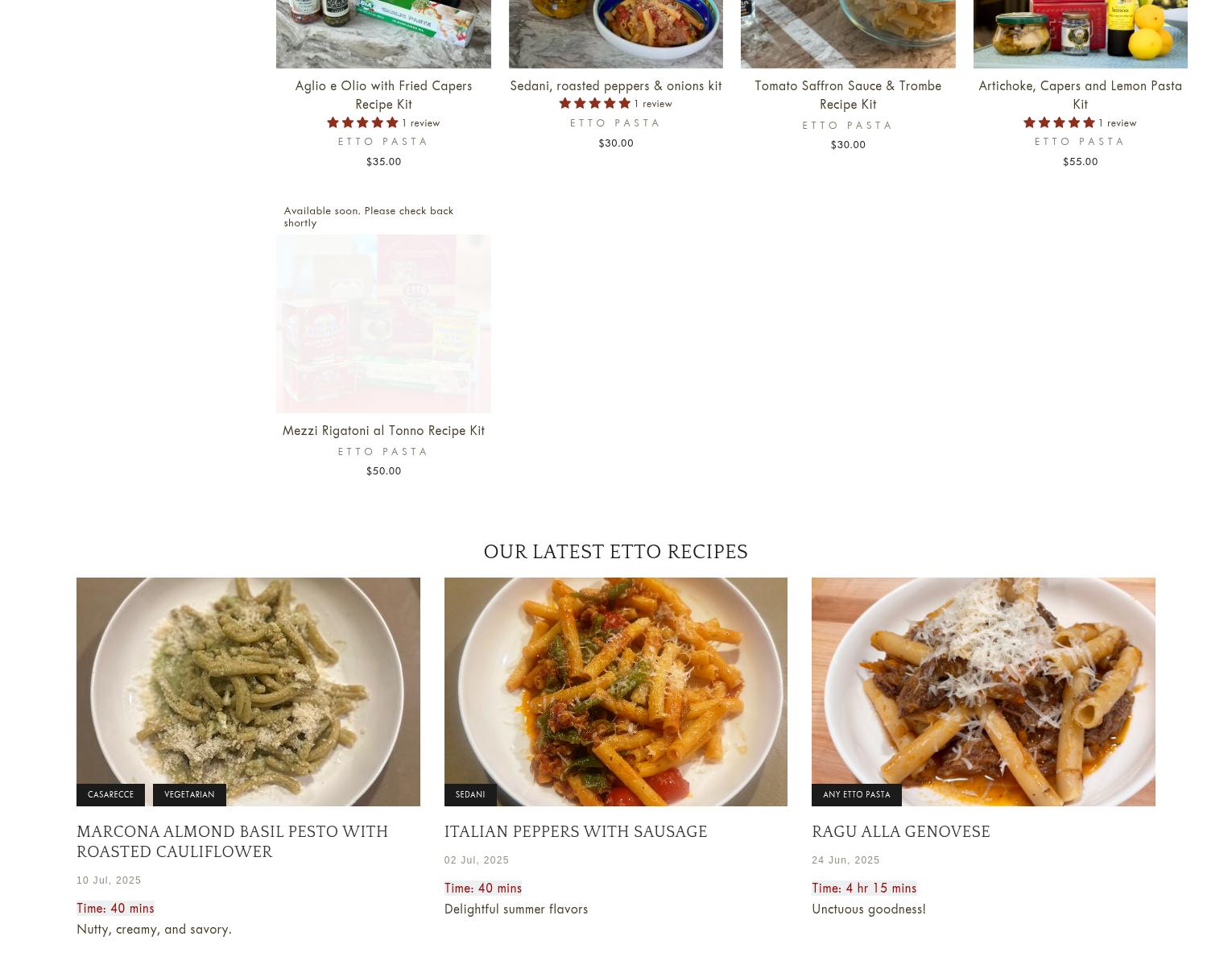Viewport: 1232px width, 961px height.
Task: Click the Artichoke kit star rating
Action: tap(1059, 123)
